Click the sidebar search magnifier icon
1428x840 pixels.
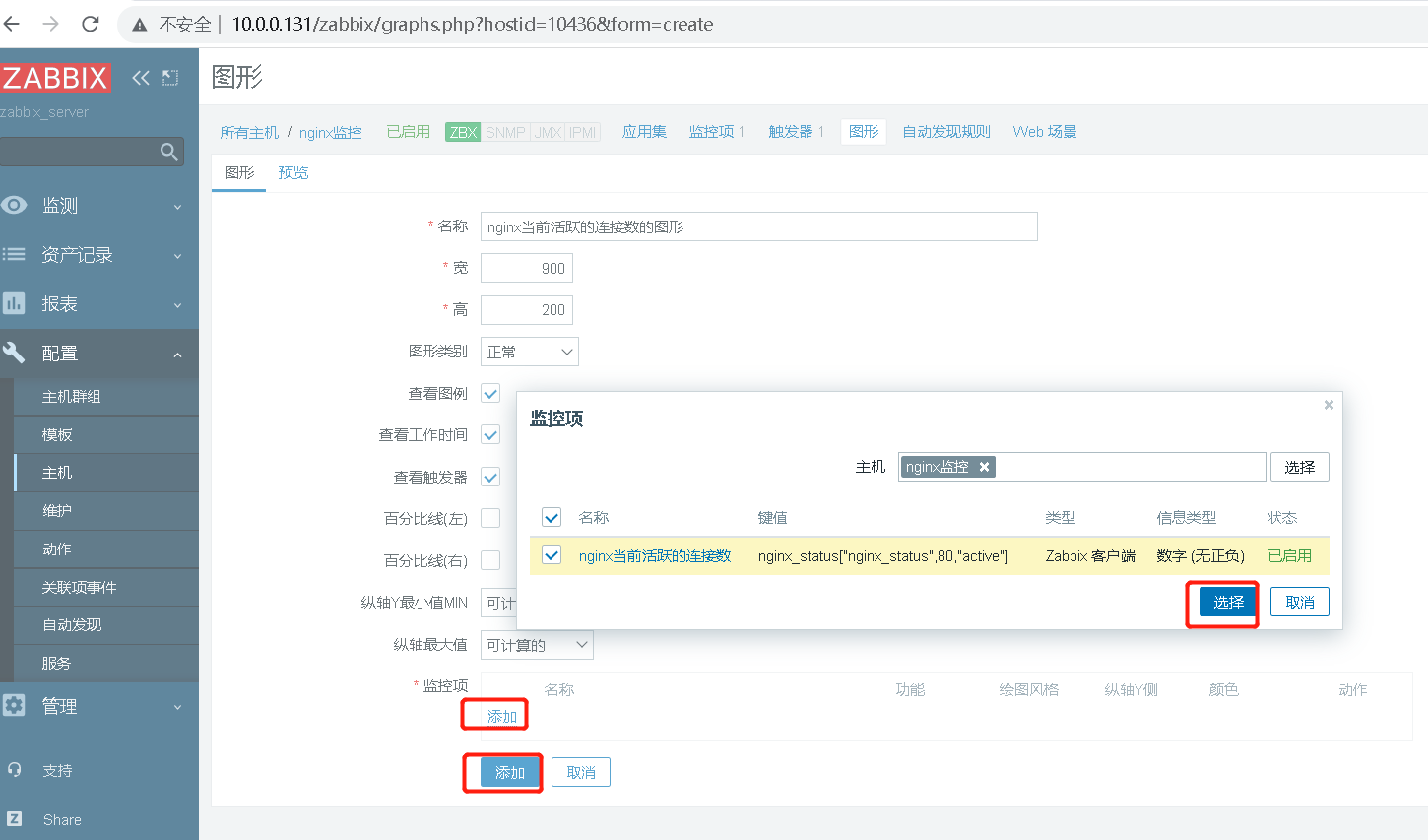pos(169,151)
